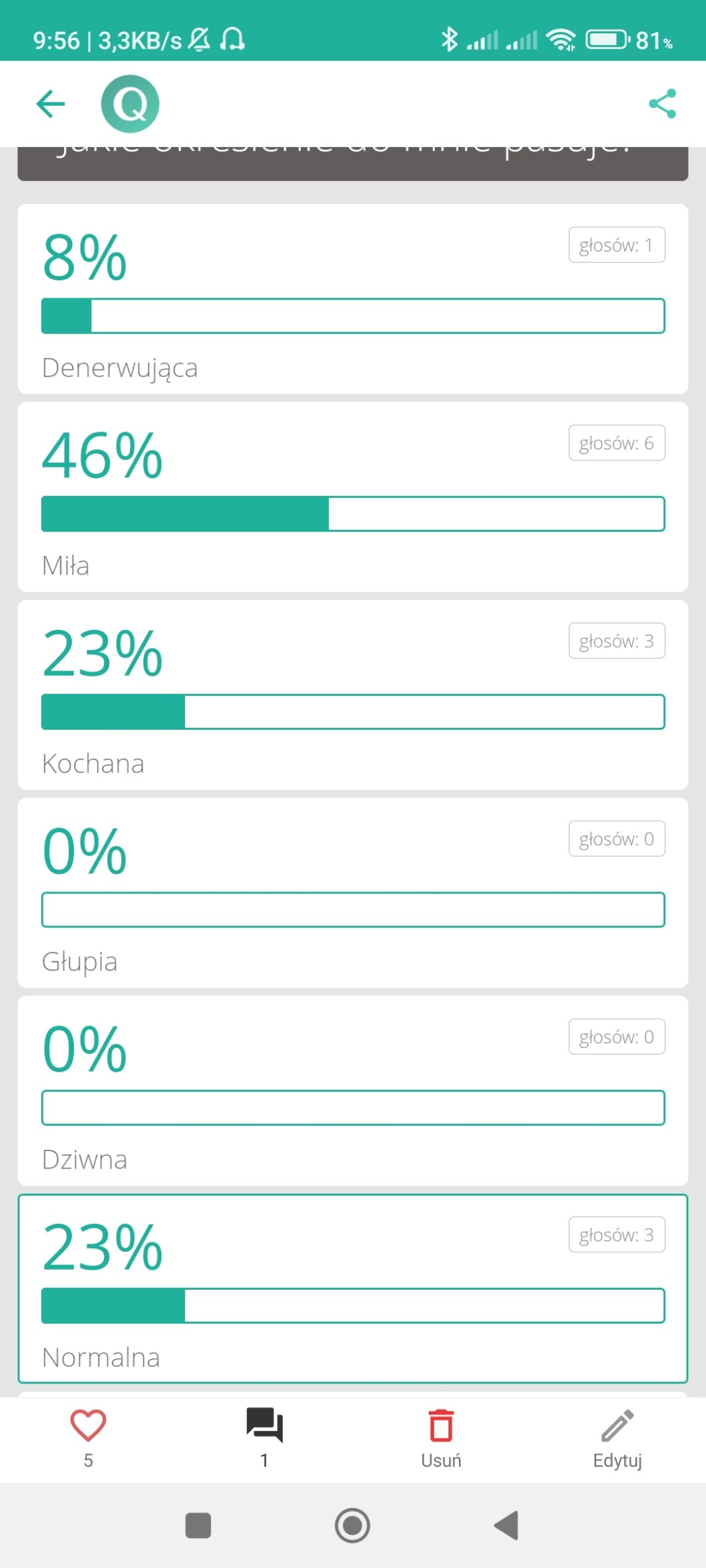Tap the share icon

tap(662, 104)
